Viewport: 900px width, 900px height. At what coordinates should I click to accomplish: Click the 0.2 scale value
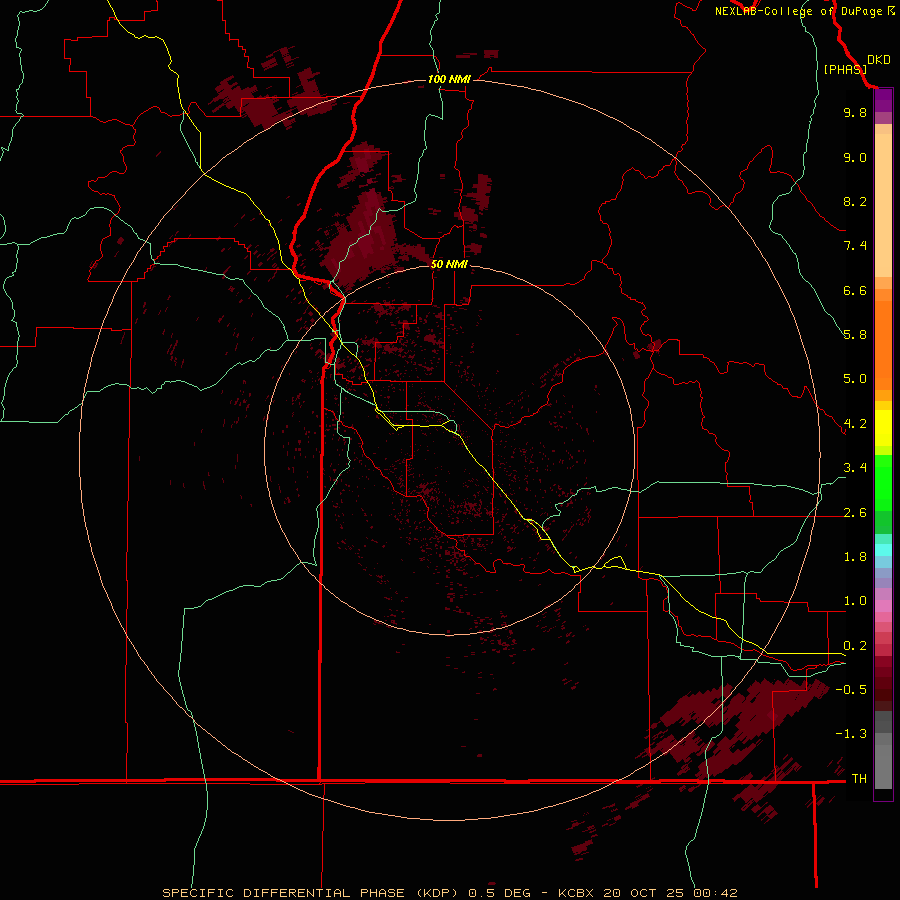855,646
